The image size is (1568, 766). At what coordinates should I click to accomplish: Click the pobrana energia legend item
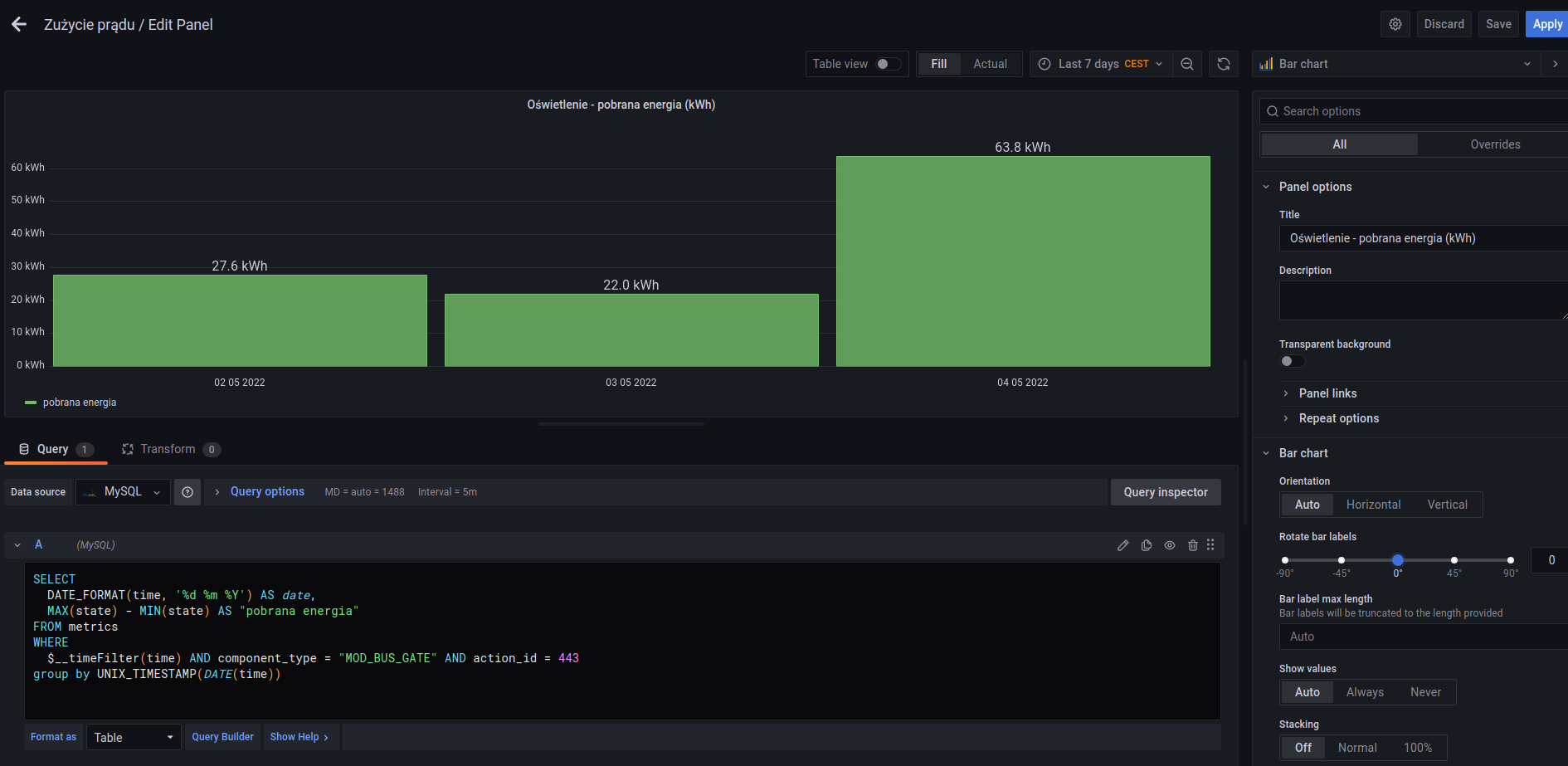71,403
